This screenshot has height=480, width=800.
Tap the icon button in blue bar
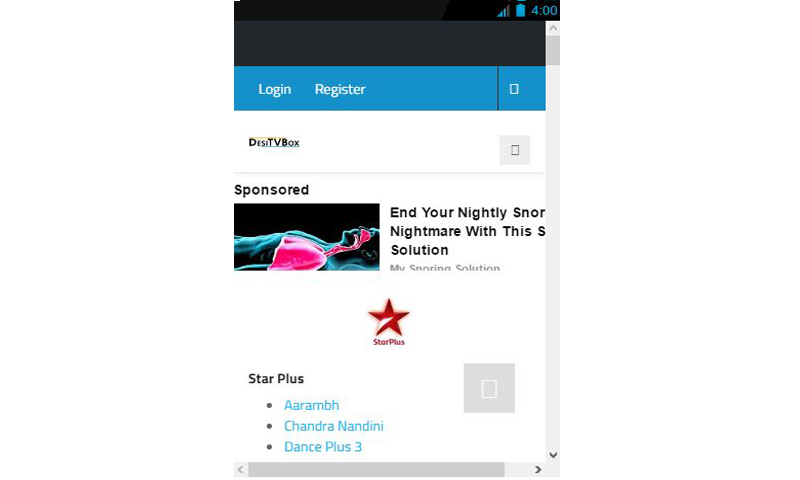[514, 89]
